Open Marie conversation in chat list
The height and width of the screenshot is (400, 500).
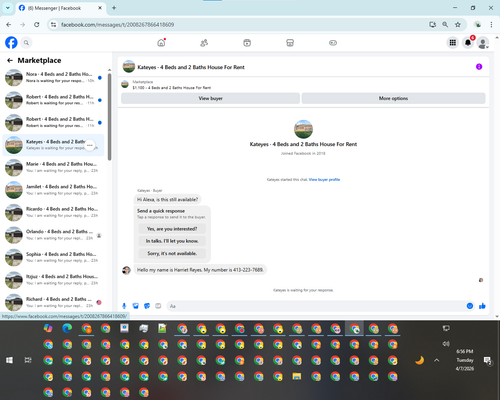(x=53, y=167)
